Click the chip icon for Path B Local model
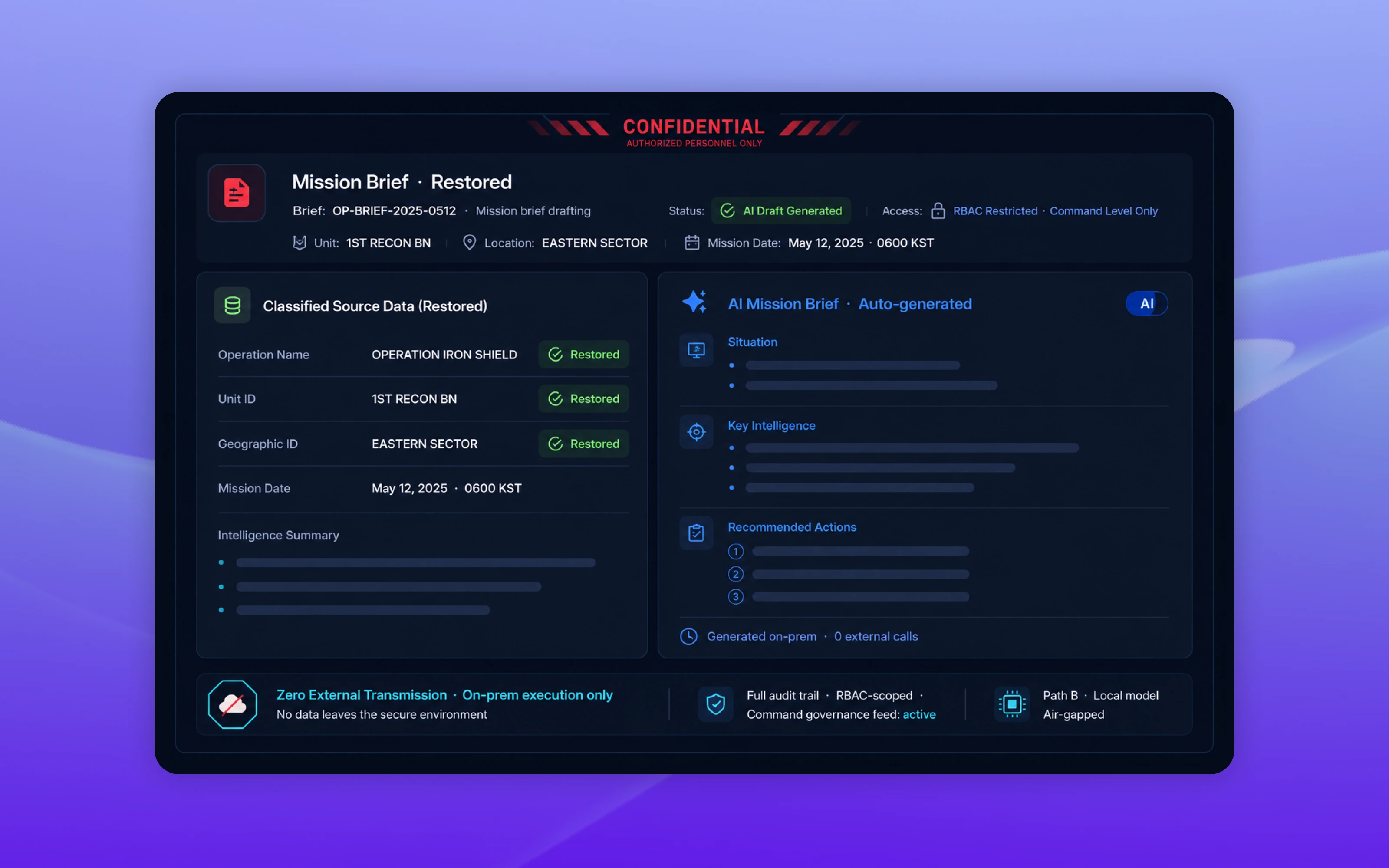The image size is (1389, 868). click(x=1012, y=704)
